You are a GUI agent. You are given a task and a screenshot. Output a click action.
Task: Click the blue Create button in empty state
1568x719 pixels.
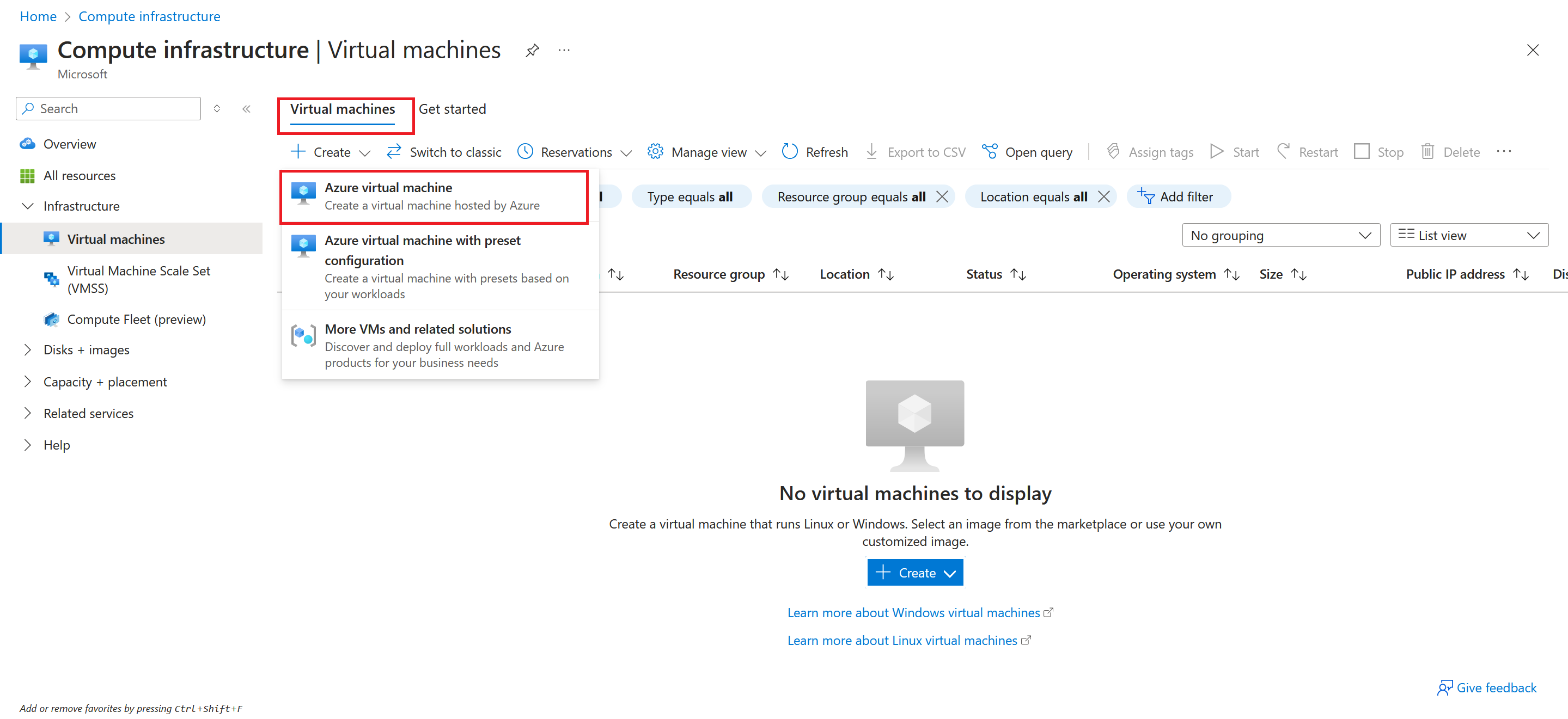click(915, 573)
